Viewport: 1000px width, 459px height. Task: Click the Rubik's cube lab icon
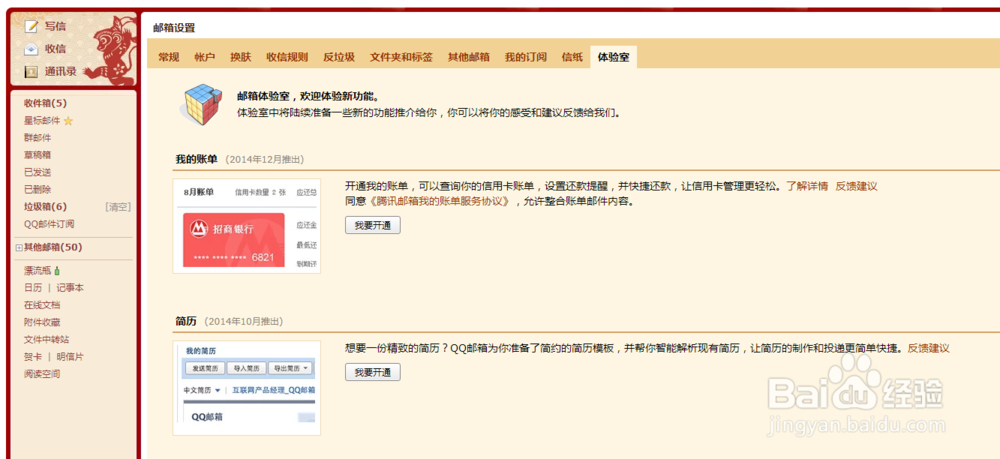point(202,105)
